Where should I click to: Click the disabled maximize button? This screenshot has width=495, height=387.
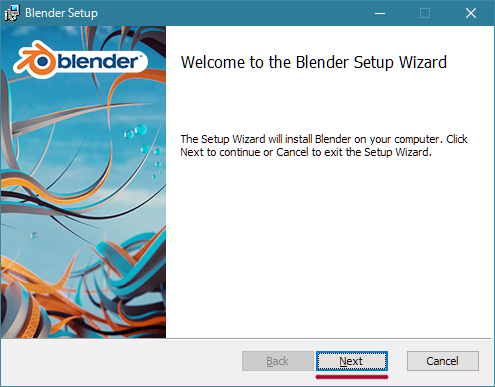click(x=425, y=13)
